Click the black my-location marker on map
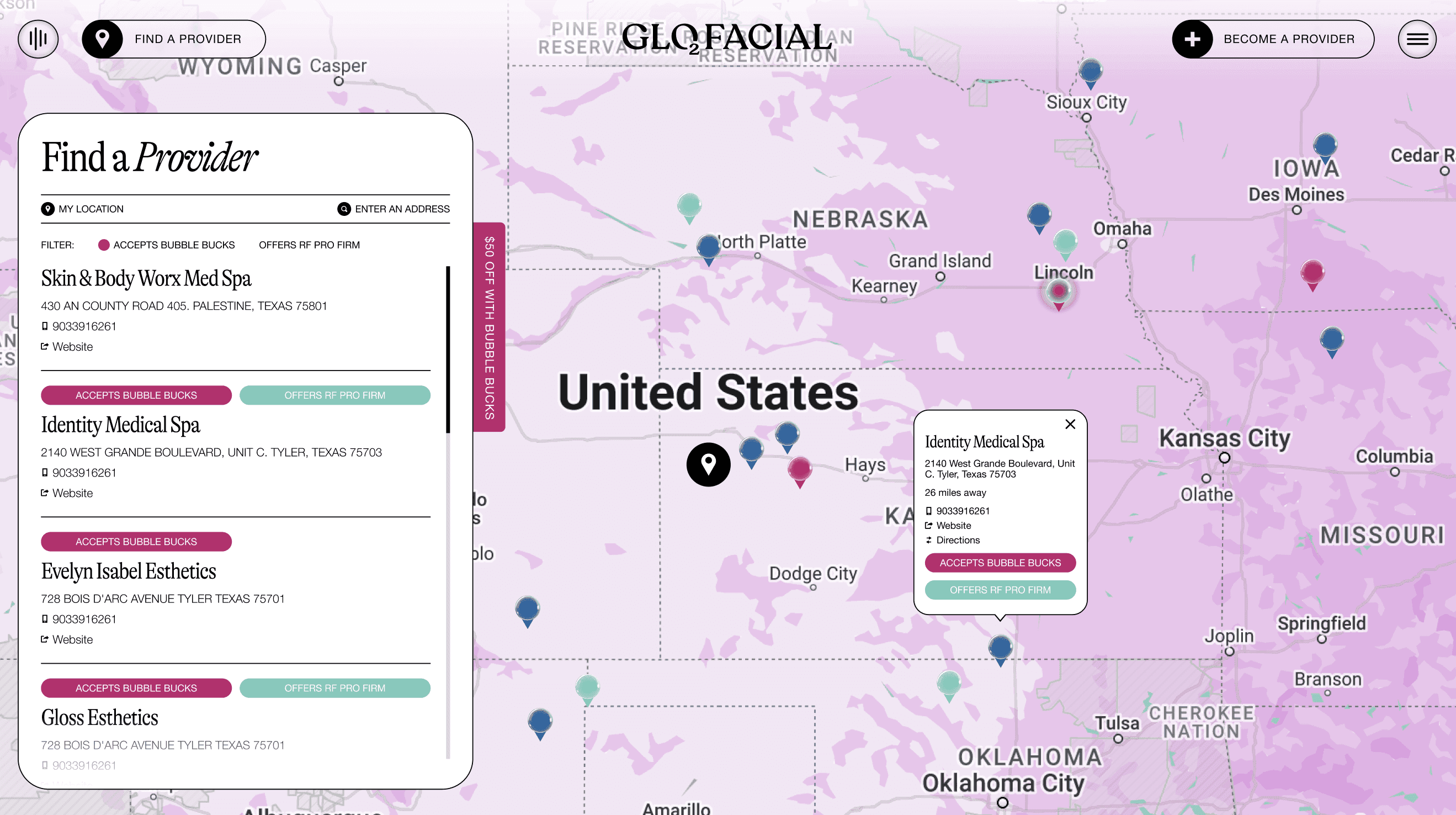This screenshot has width=1456, height=815. point(708,464)
